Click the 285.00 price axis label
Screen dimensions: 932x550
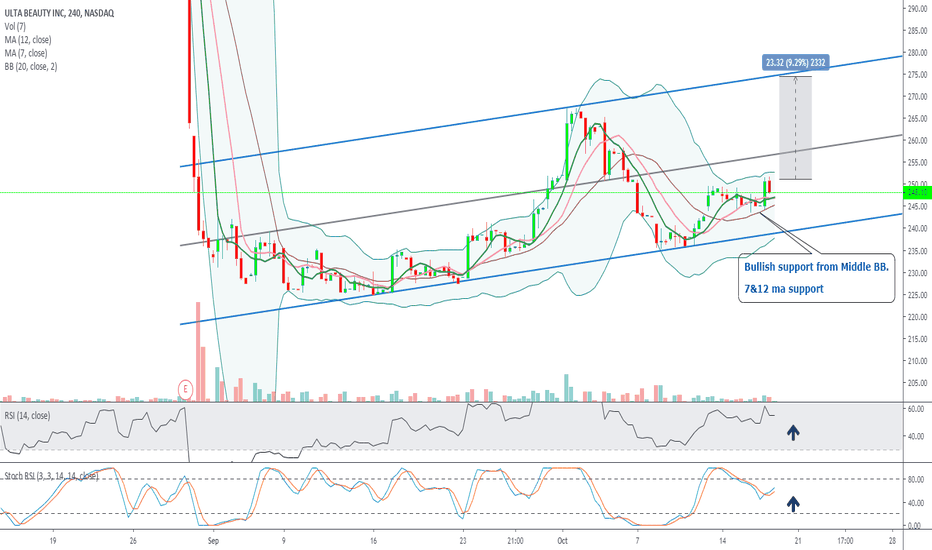pyautogui.click(x=917, y=30)
